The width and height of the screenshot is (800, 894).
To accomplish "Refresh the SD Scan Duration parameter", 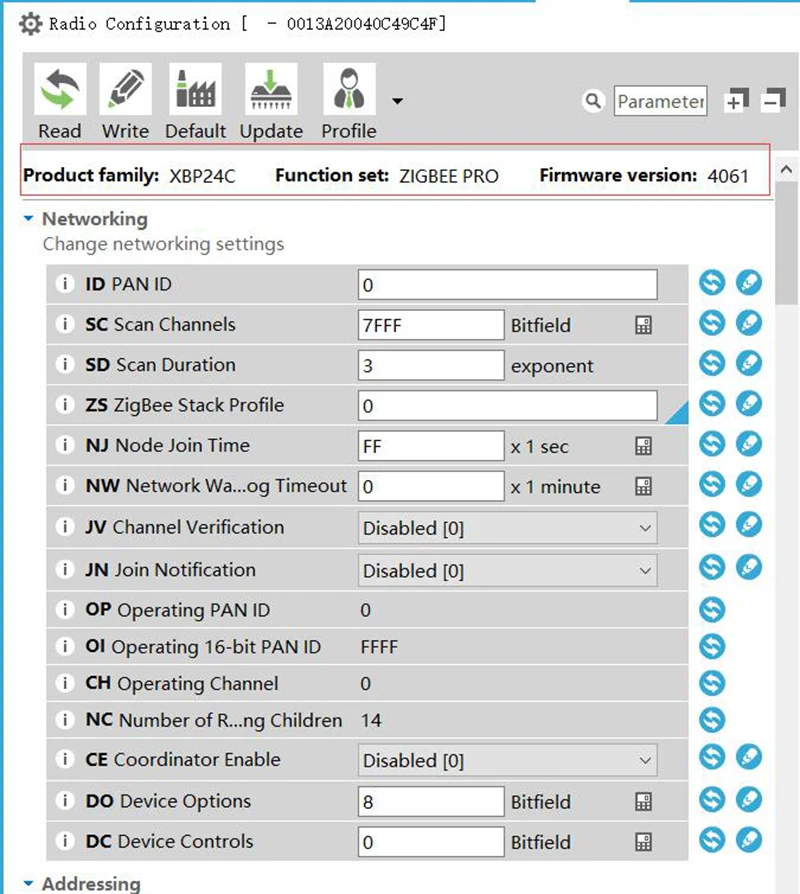I will [712, 363].
